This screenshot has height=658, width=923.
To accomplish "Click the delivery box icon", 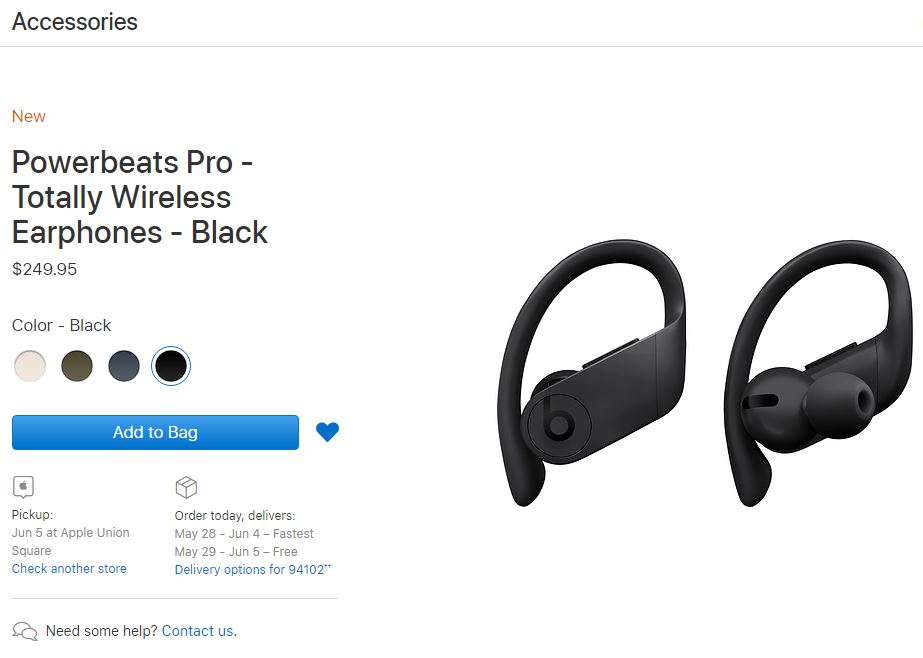I will [x=186, y=487].
